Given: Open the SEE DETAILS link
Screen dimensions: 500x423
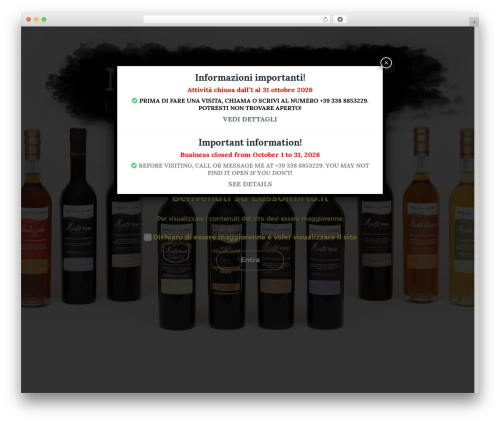Looking at the screenshot, I should tap(250, 184).
